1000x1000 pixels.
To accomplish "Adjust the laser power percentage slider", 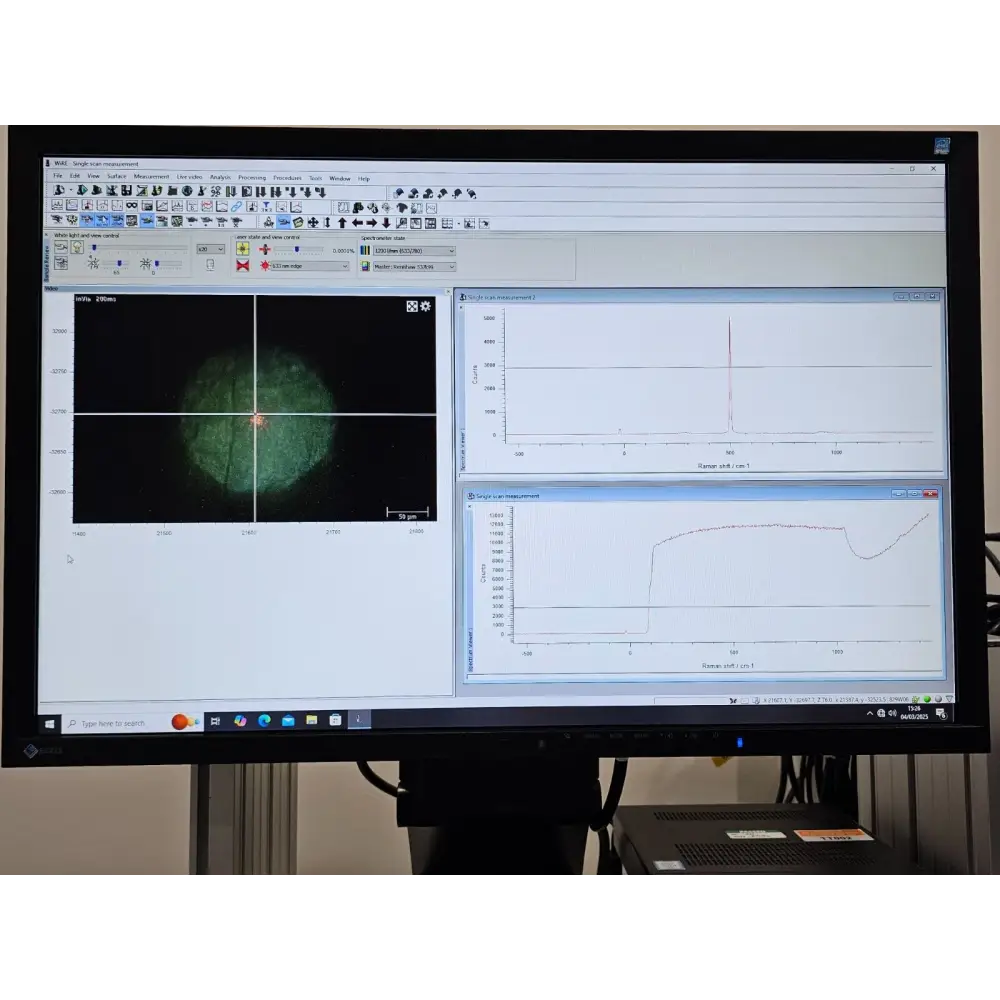I will [x=298, y=248].
